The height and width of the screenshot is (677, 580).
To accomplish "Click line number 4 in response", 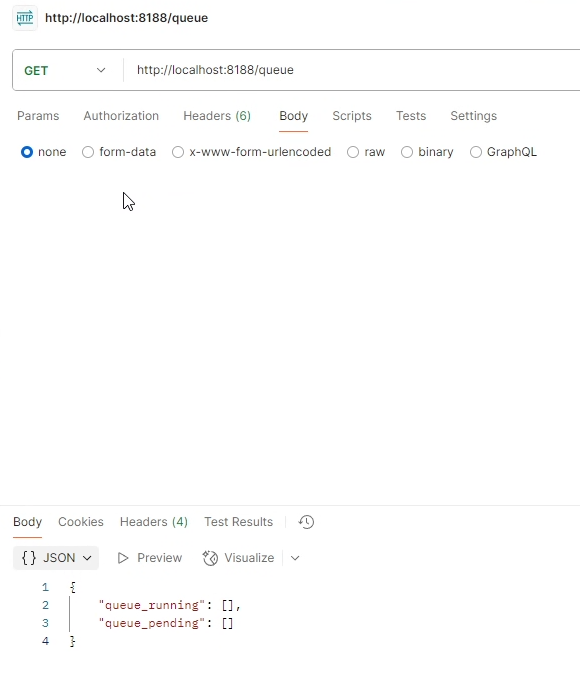I will point(45,641).
